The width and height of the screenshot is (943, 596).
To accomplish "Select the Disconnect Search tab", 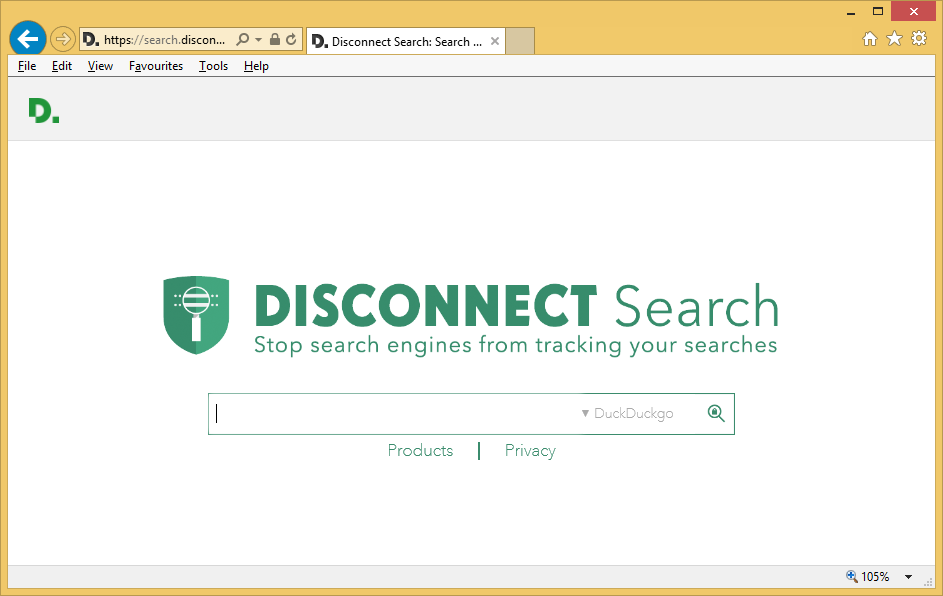I will click(x=400, y=41).
